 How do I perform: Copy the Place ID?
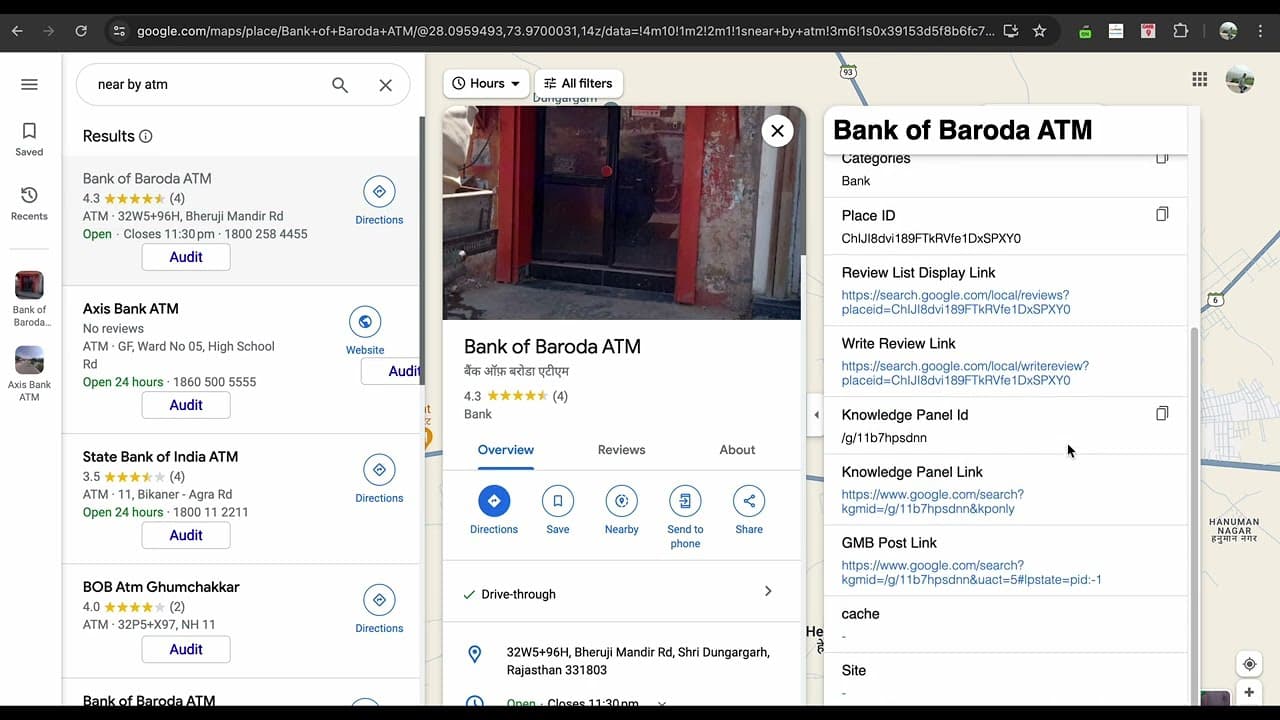[x=1162, y=214]
